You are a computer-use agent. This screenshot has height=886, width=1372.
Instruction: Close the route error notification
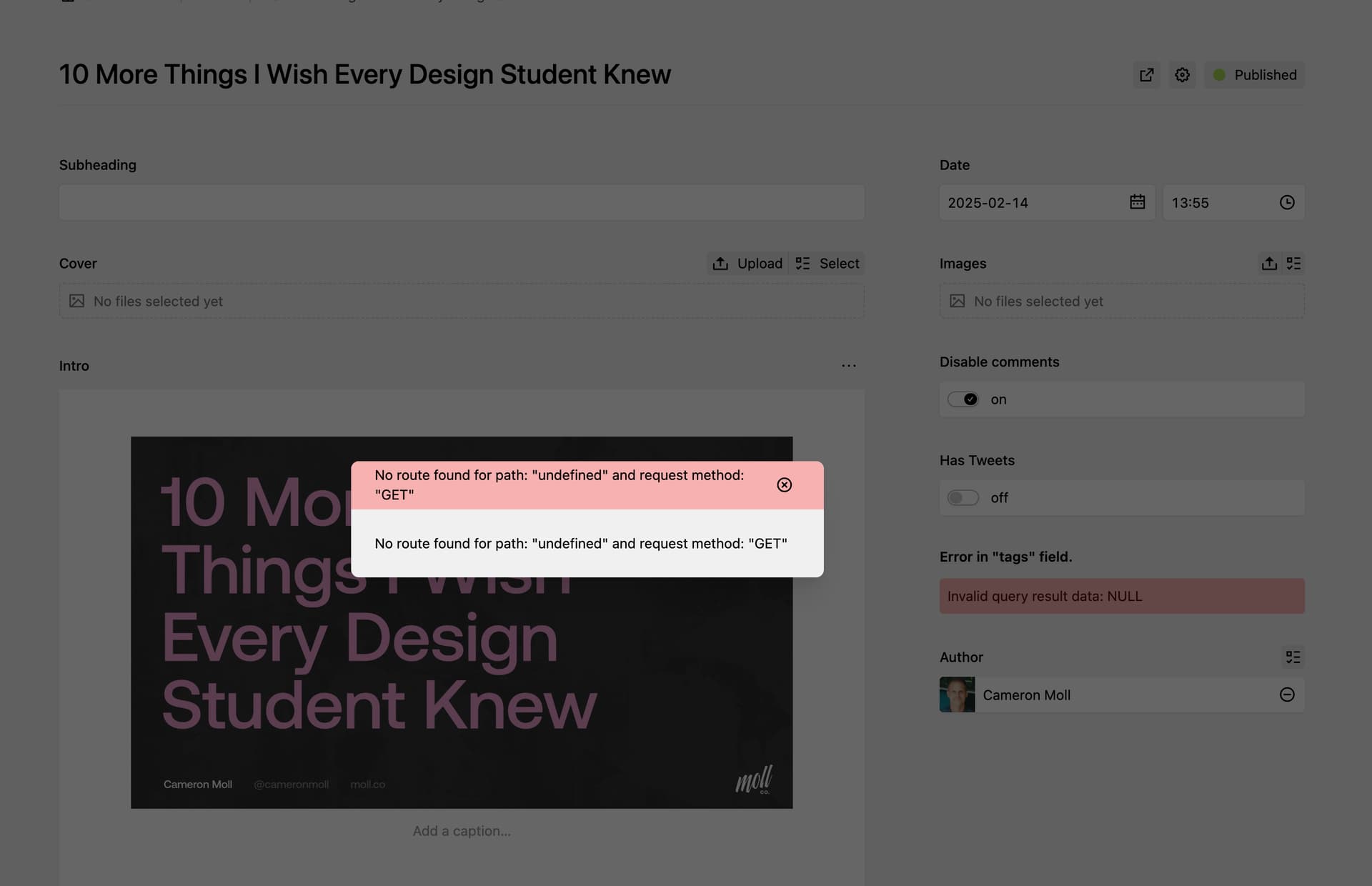[x=784, y=485]
